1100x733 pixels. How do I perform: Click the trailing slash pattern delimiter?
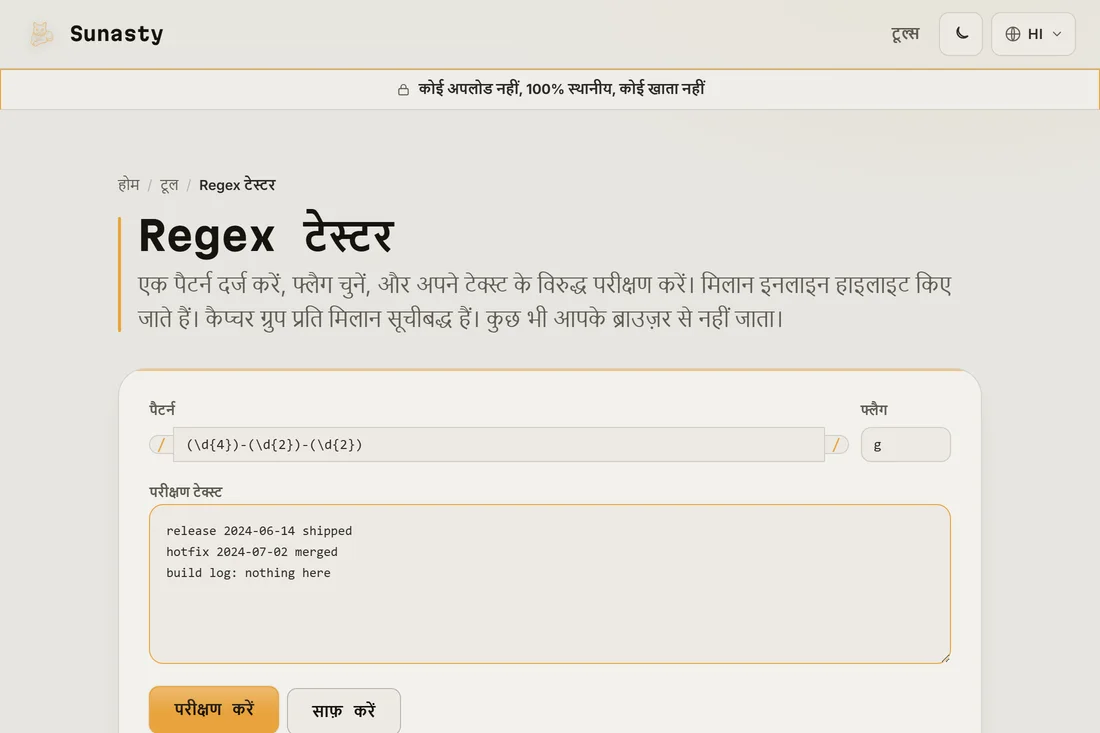coord(836,445)
